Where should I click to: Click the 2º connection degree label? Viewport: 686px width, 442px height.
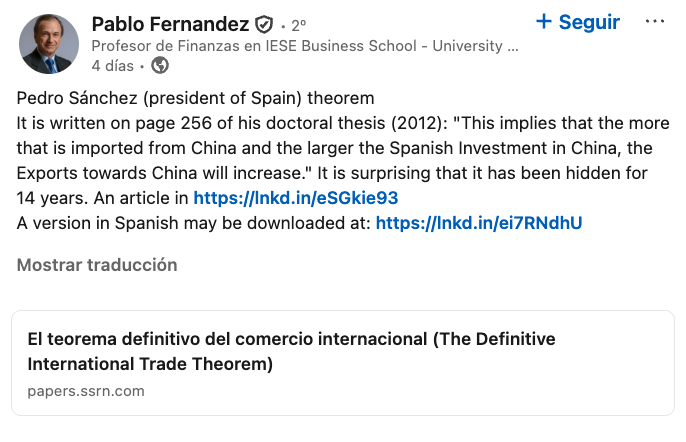(298, 25)
